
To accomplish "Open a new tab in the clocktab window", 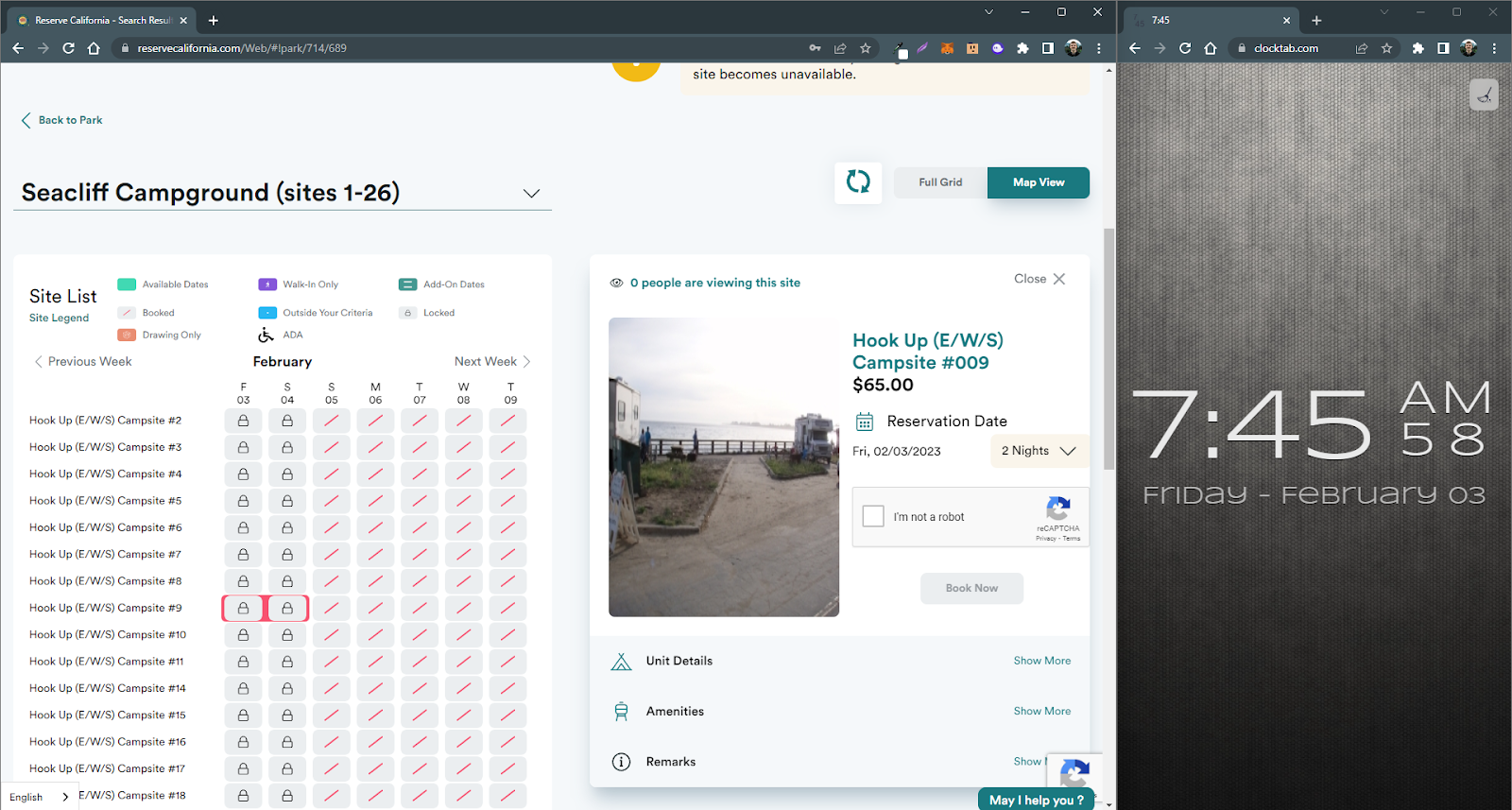I will (1316, 20).
